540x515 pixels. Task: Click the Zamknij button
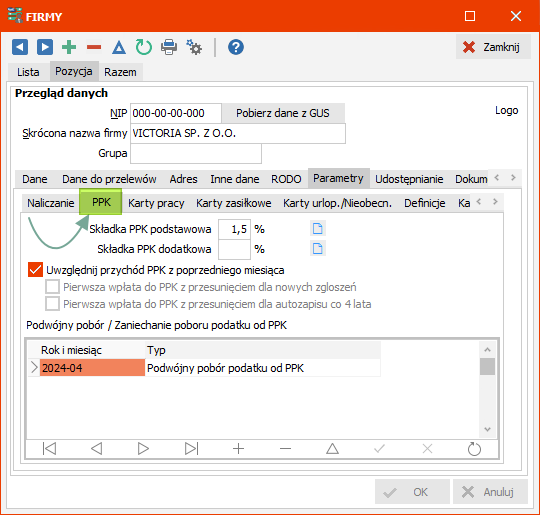pyautogui.click(x=493, y=47)
